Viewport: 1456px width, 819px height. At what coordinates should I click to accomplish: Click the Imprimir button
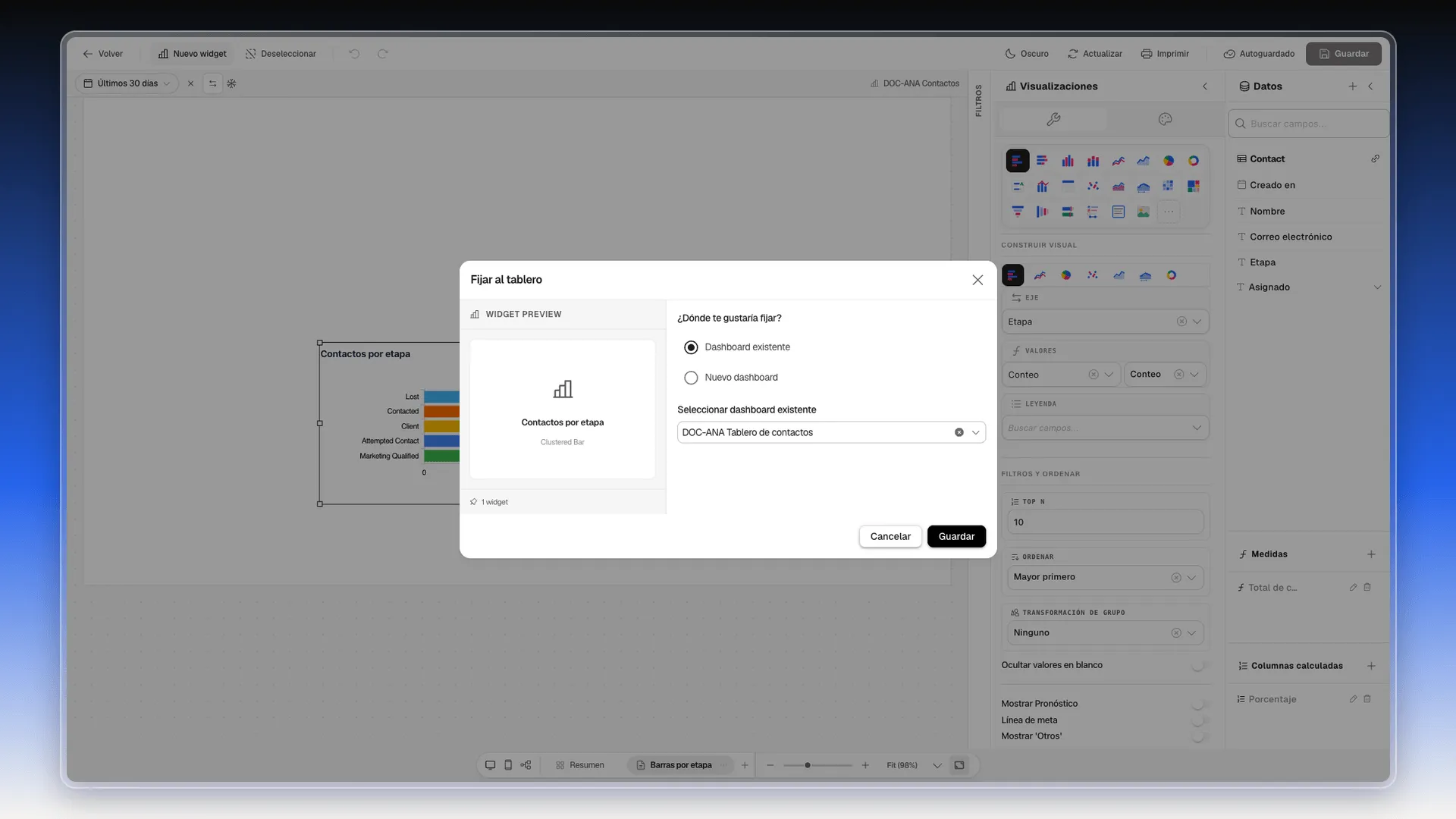[1166, 54]
